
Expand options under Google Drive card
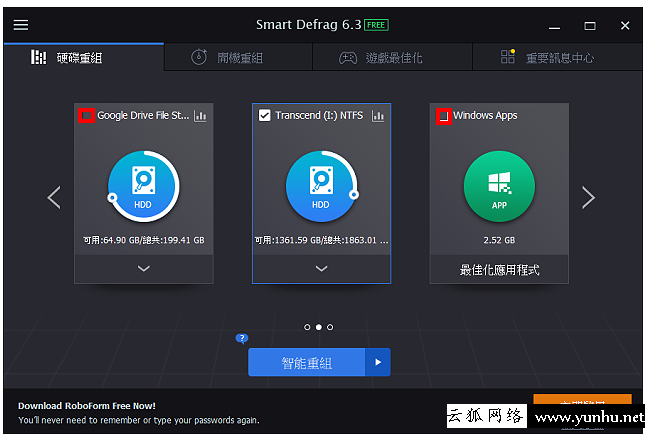(x=143, y=269)
